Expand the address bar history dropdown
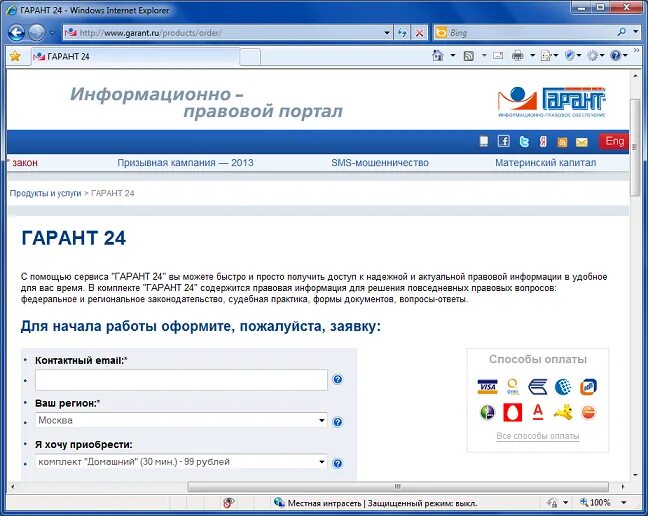 [387, 33]
